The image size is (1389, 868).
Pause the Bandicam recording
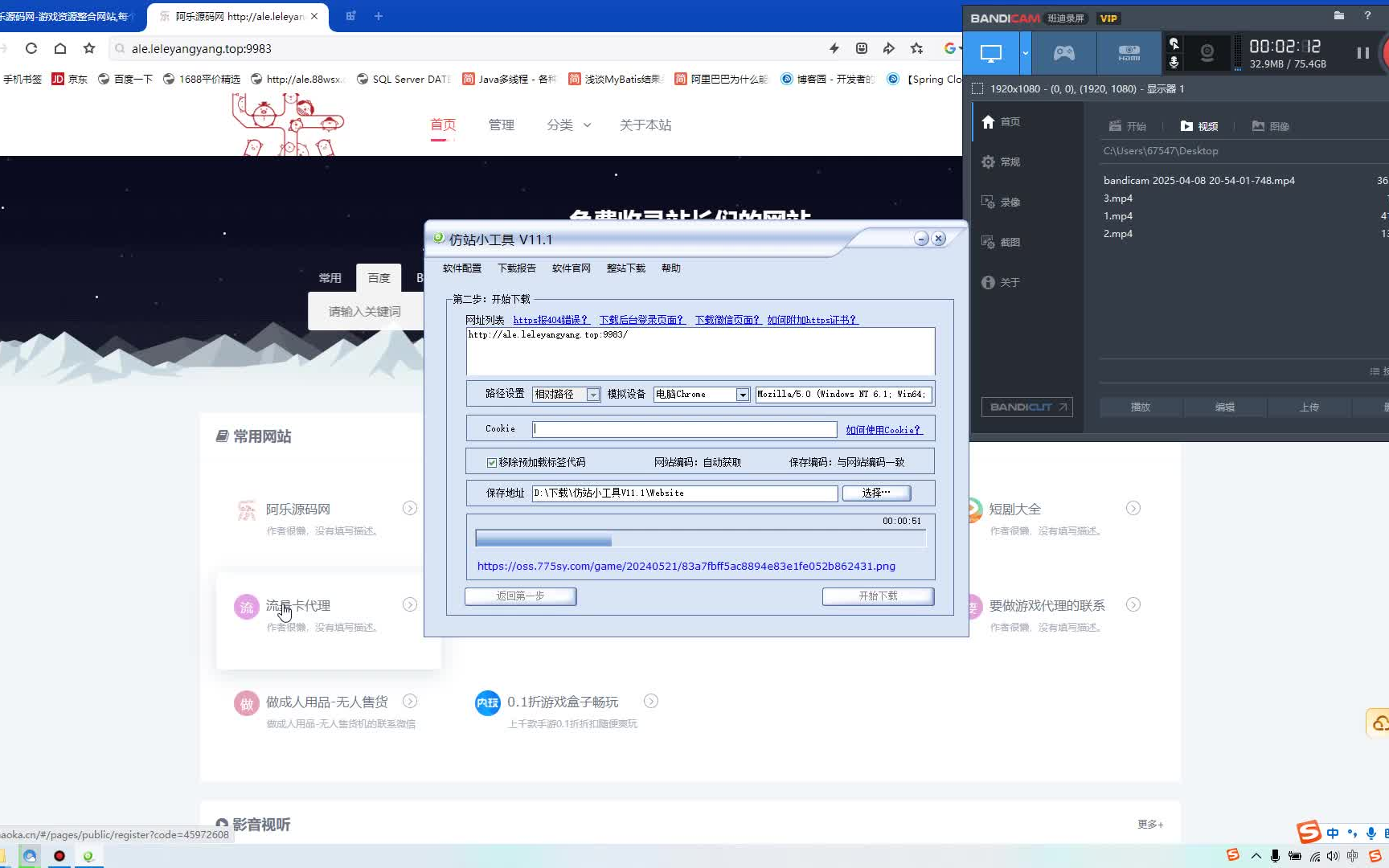click(x=1362, y=53)
